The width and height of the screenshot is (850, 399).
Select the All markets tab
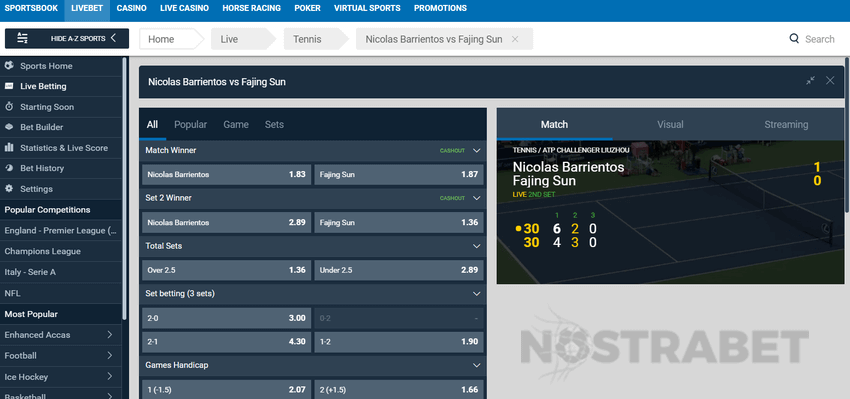coord(152,125)
